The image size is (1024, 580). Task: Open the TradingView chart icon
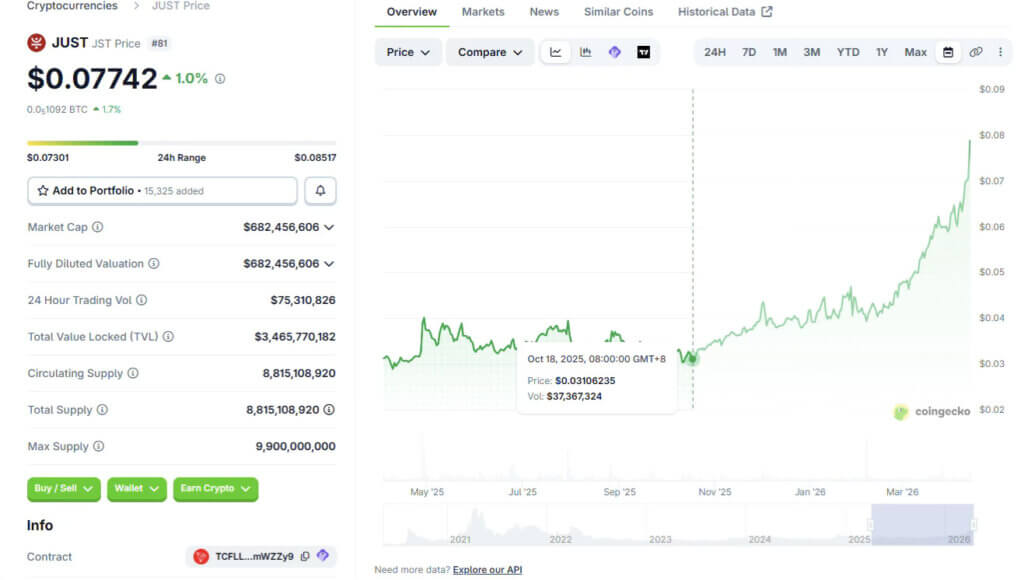(x=644, y=52)
